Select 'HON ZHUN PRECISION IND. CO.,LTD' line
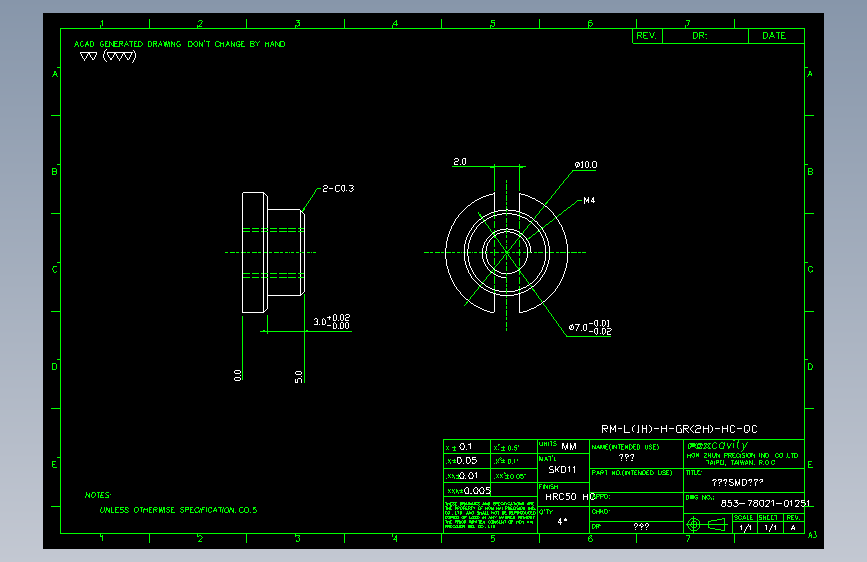 tap(743, 456)
